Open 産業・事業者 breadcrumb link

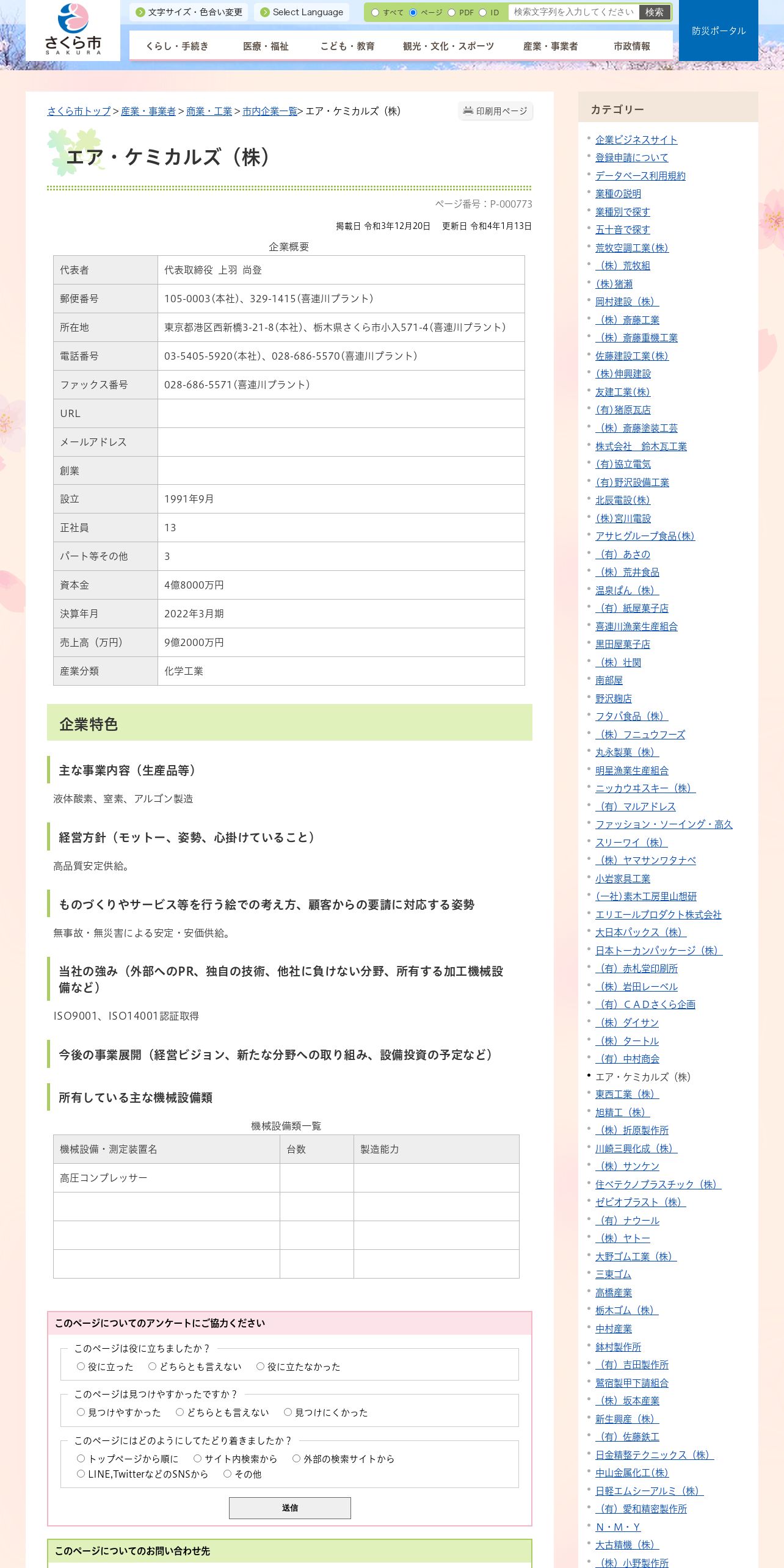point(148,111)
